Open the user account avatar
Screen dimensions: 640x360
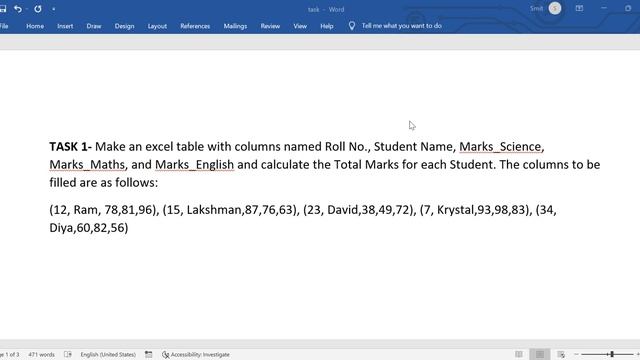(x=555, y=8)
